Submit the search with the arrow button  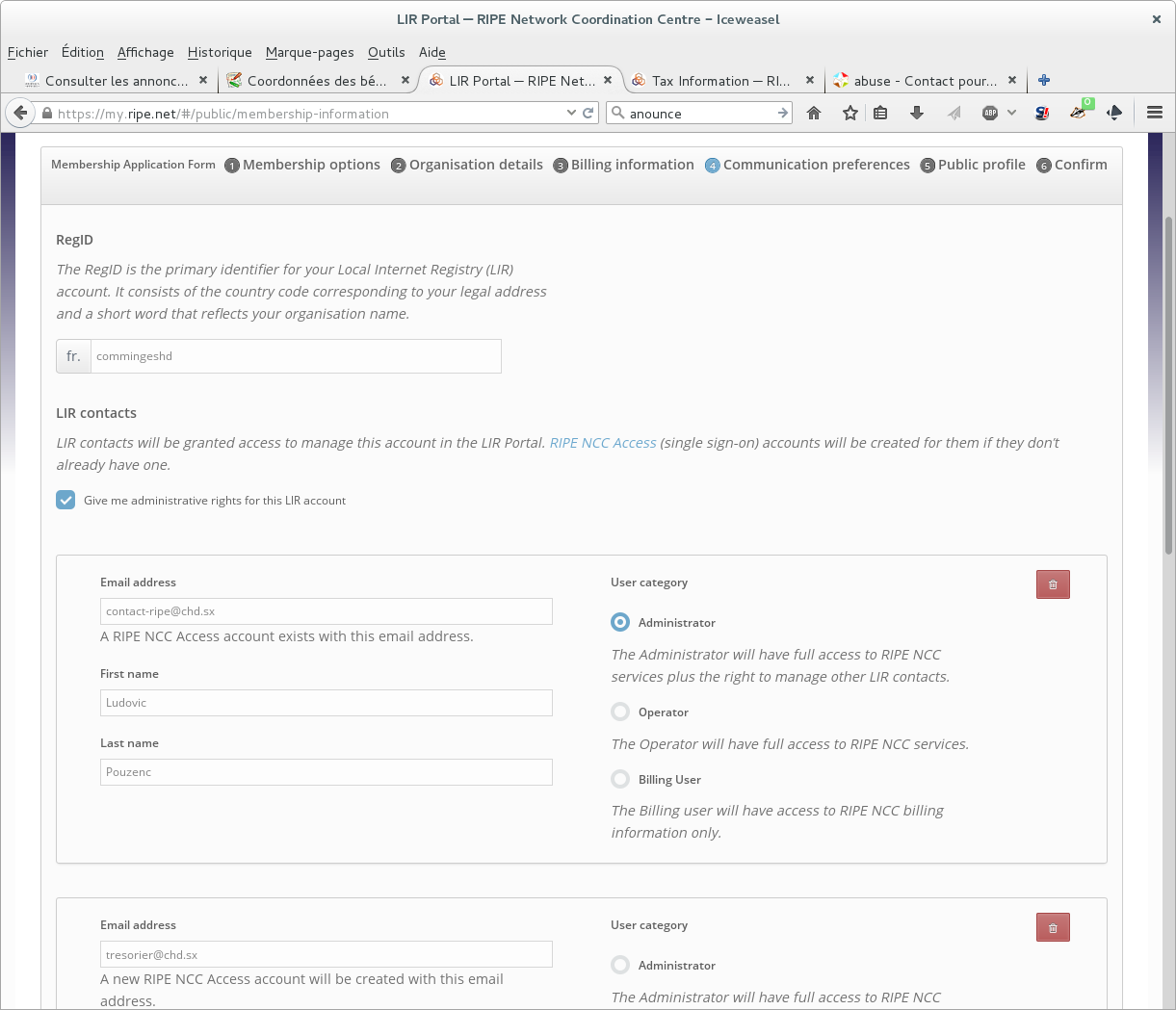point(782,113)
